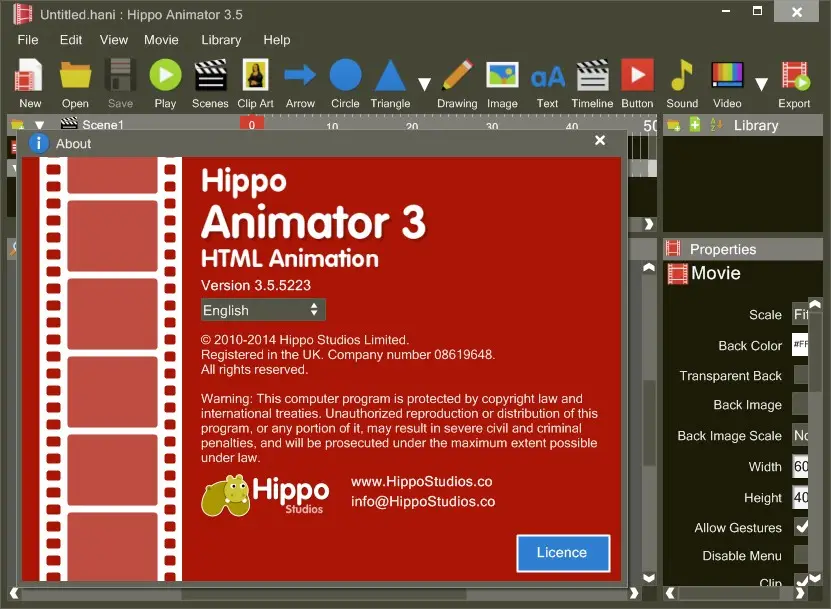Click the Licence button in About dialog
The image size is (831, 609).
point(563,553)
